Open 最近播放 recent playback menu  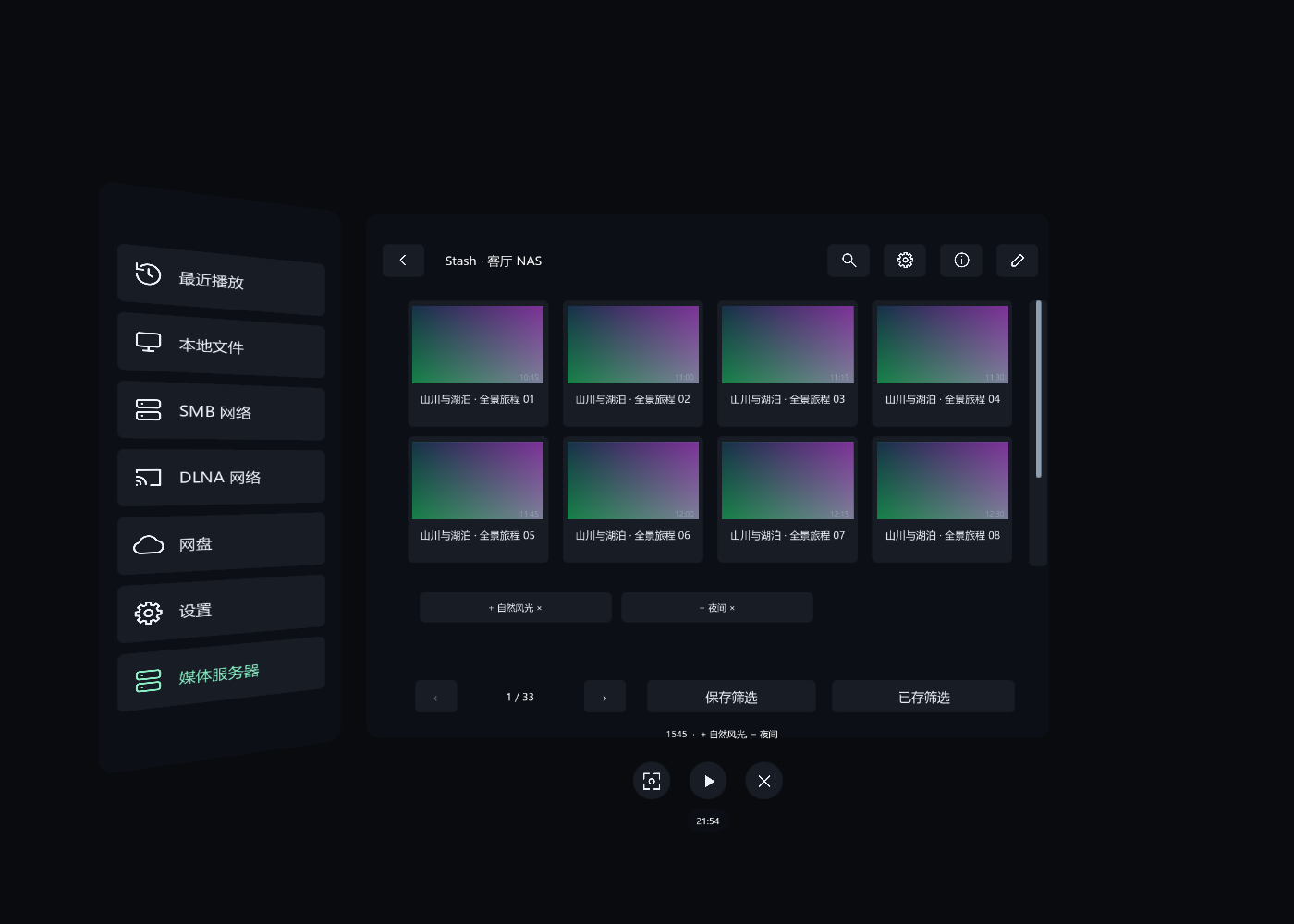(x=221, y=279)
